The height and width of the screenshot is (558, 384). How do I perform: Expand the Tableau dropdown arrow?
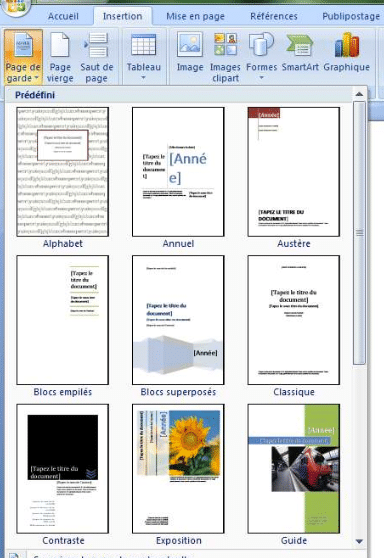143,78
